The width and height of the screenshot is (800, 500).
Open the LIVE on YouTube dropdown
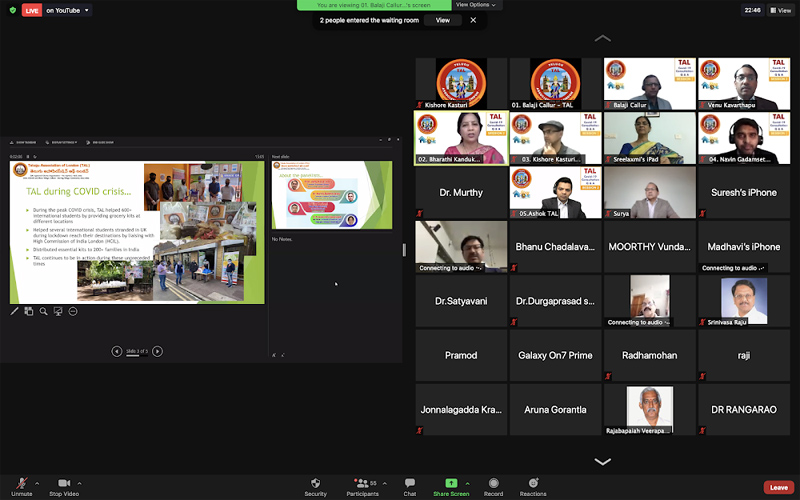(68, 10)
